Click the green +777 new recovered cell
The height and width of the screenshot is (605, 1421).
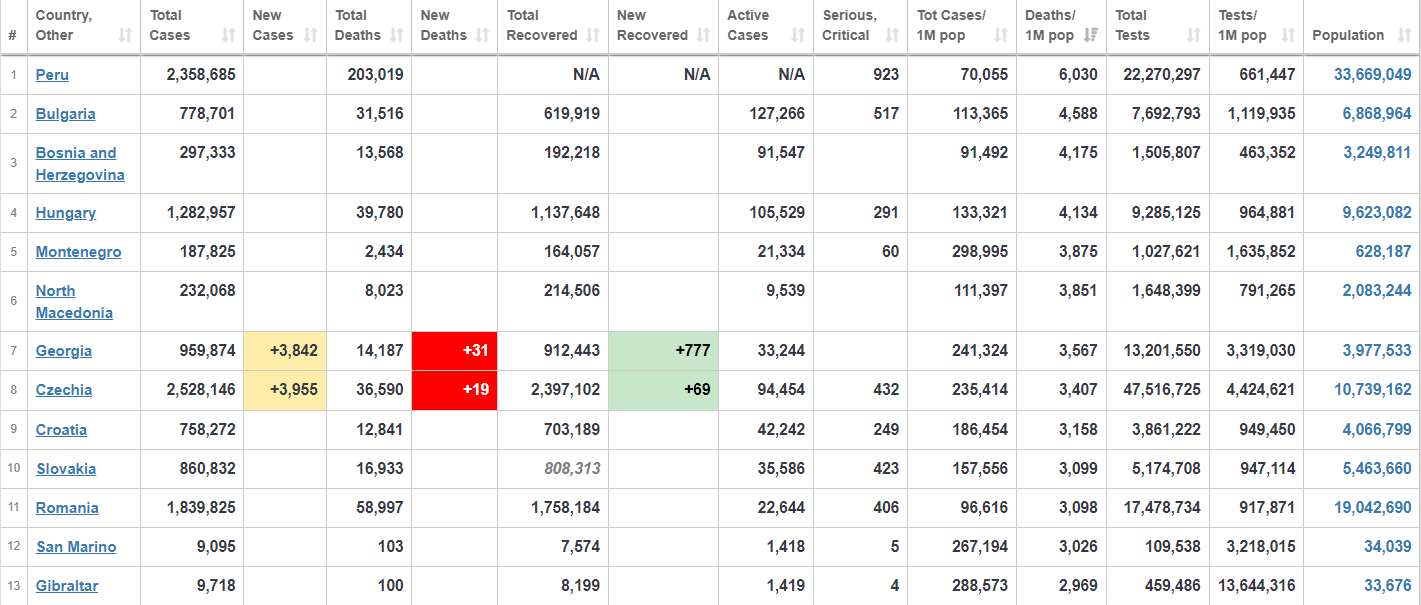tap(663, 351)
